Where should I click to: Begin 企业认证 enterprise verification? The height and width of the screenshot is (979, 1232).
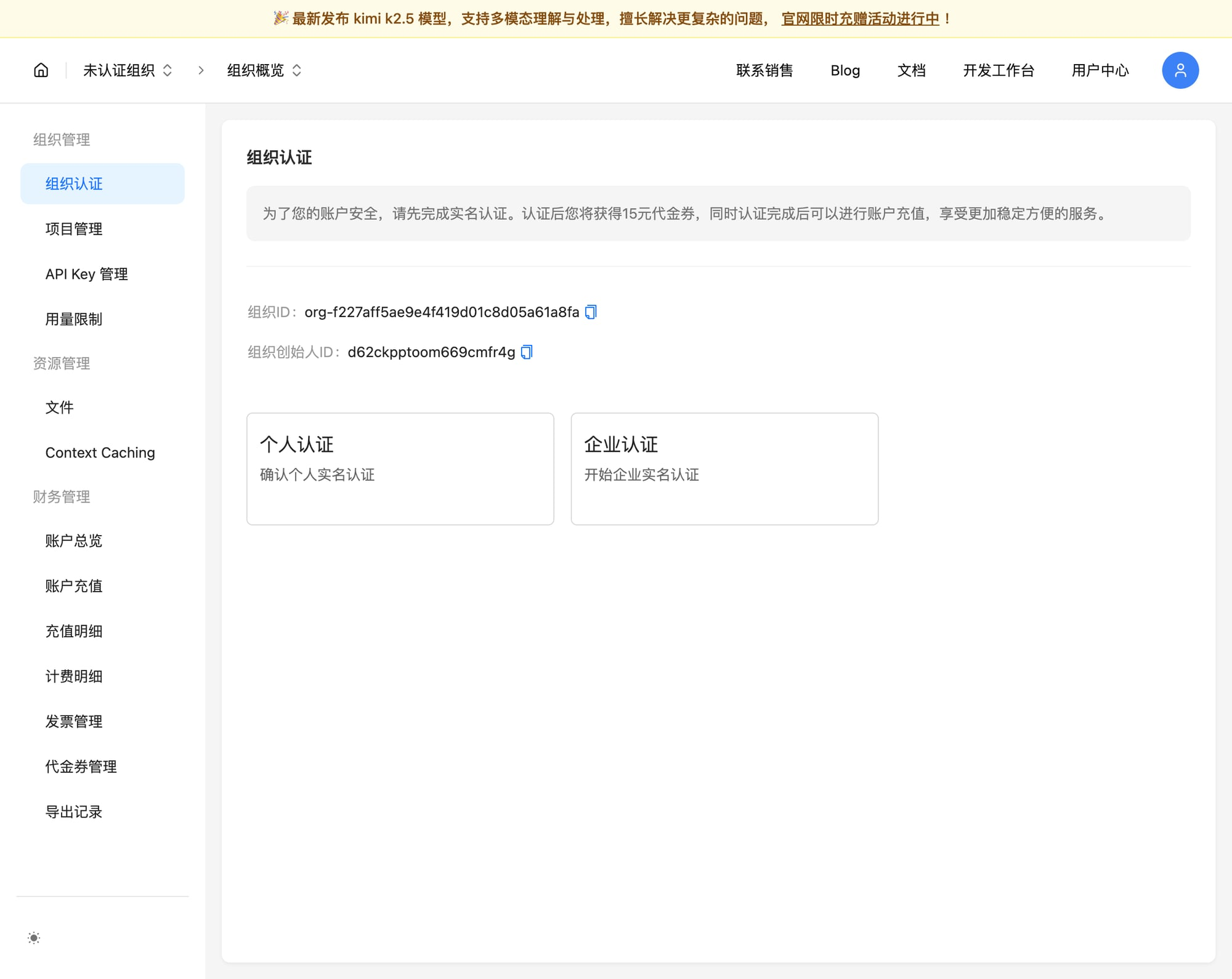[724, 469]
